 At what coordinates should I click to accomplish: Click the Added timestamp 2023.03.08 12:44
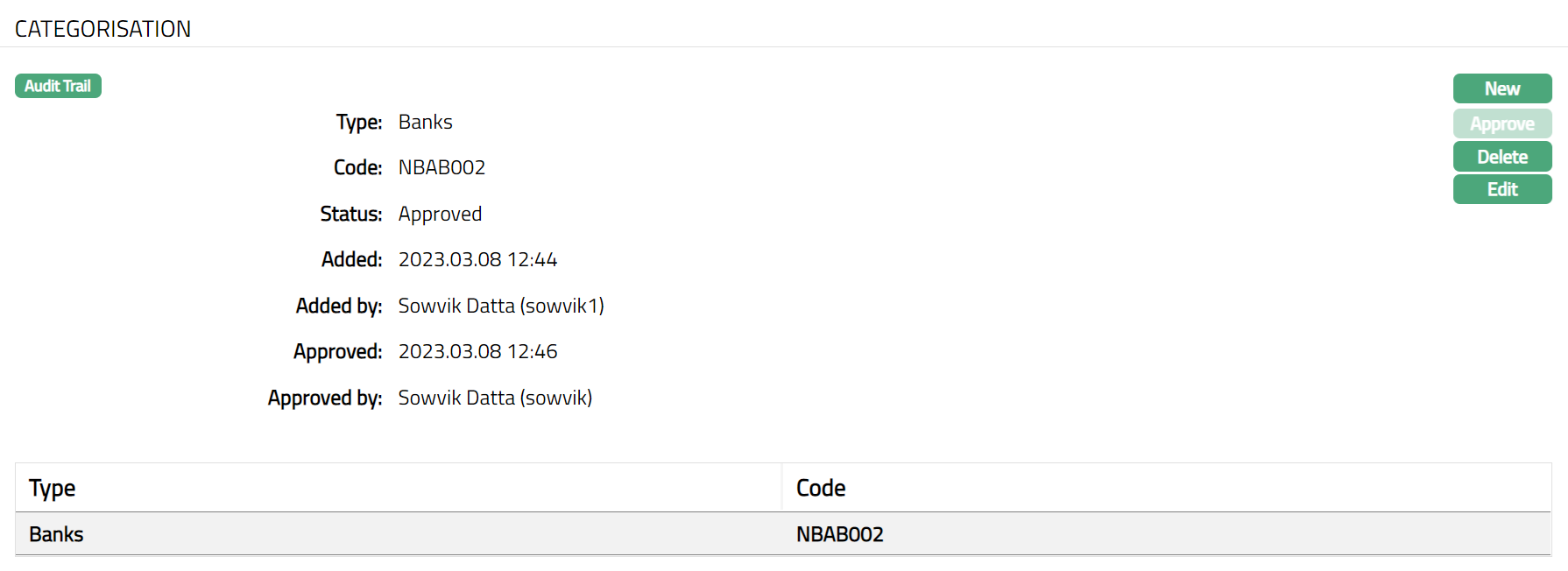[x=477, y=259]
